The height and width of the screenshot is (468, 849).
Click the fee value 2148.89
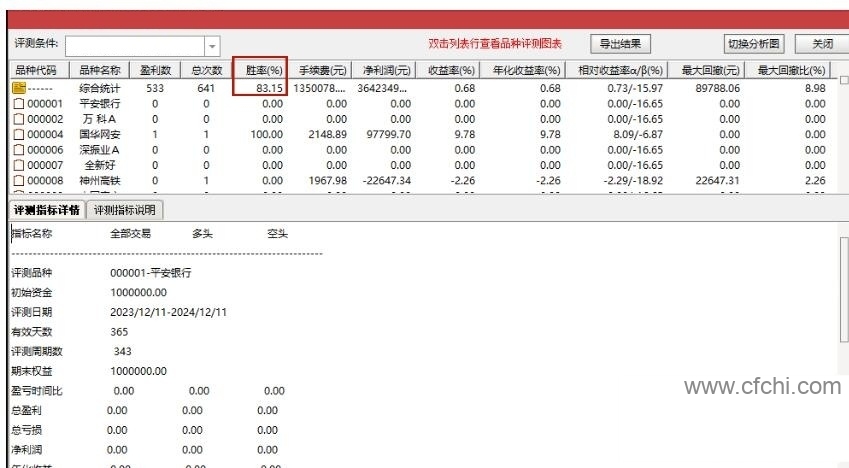click(x=328, y=134)
